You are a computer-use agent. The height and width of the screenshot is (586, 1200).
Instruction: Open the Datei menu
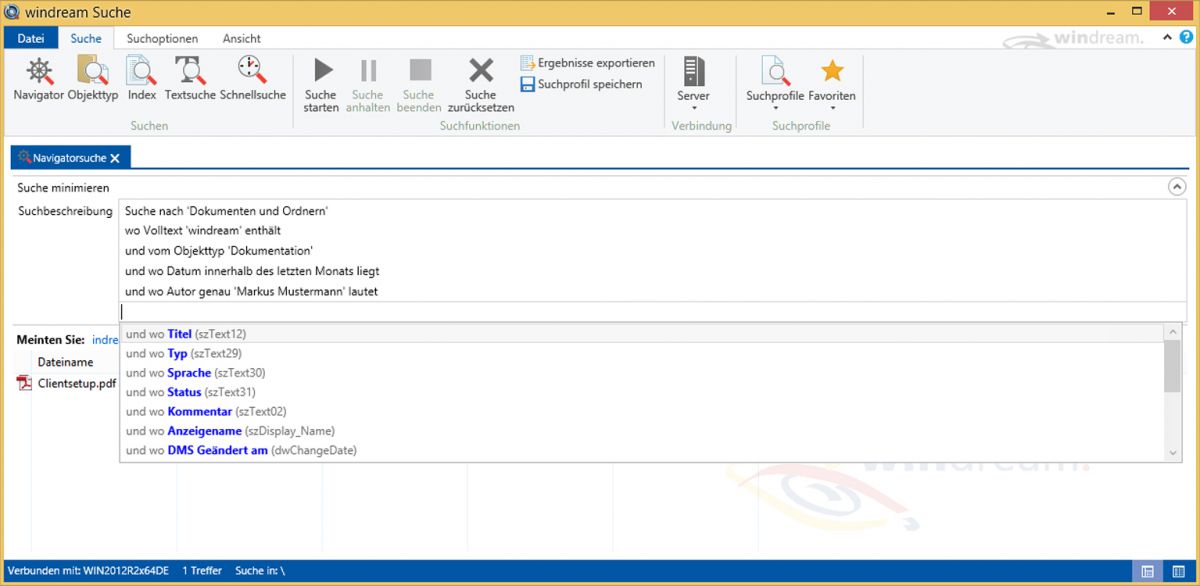(x=31, y=38)
